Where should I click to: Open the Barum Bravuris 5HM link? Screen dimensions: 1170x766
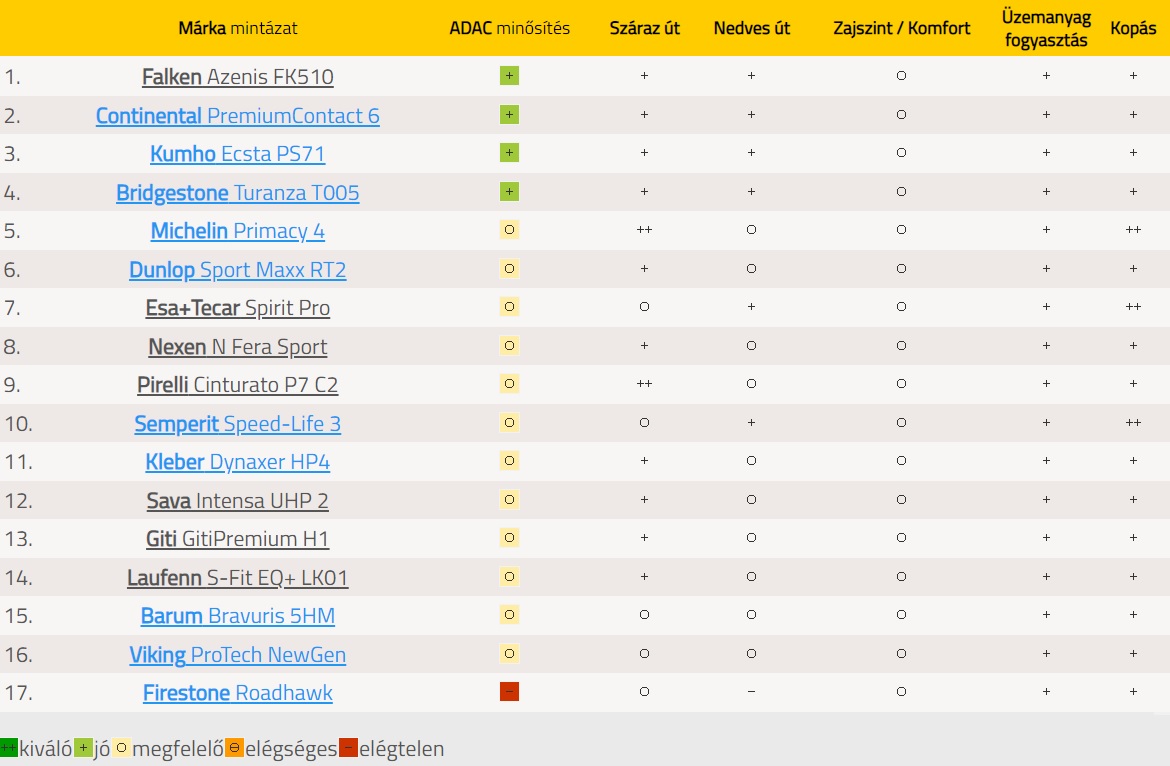237,616
